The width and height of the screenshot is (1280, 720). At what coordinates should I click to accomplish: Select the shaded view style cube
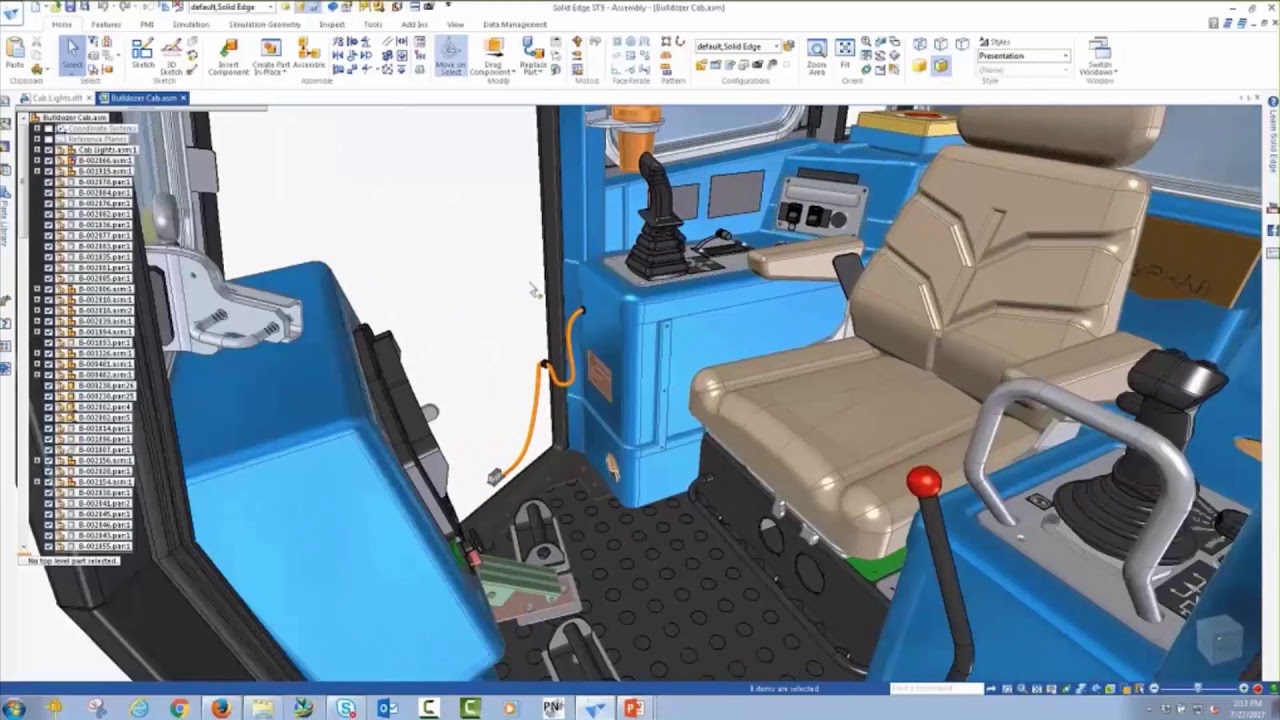pyautogui.click(x=920, y=66)
